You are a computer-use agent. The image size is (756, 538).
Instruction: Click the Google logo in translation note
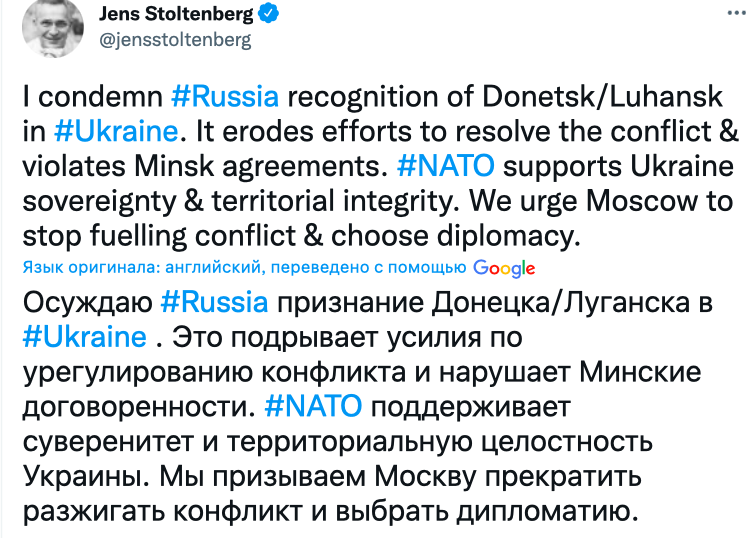point(504,267)
